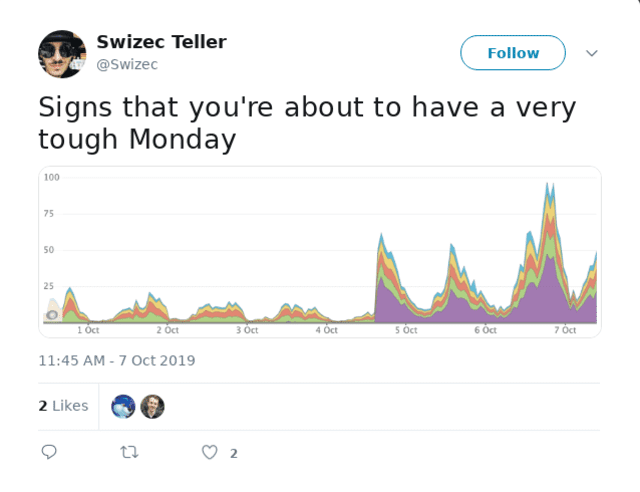Image resolution: width=640 pixels, height=492 pixels.
Task: Like the tweet with the heart icon
Action: [209, 453]
